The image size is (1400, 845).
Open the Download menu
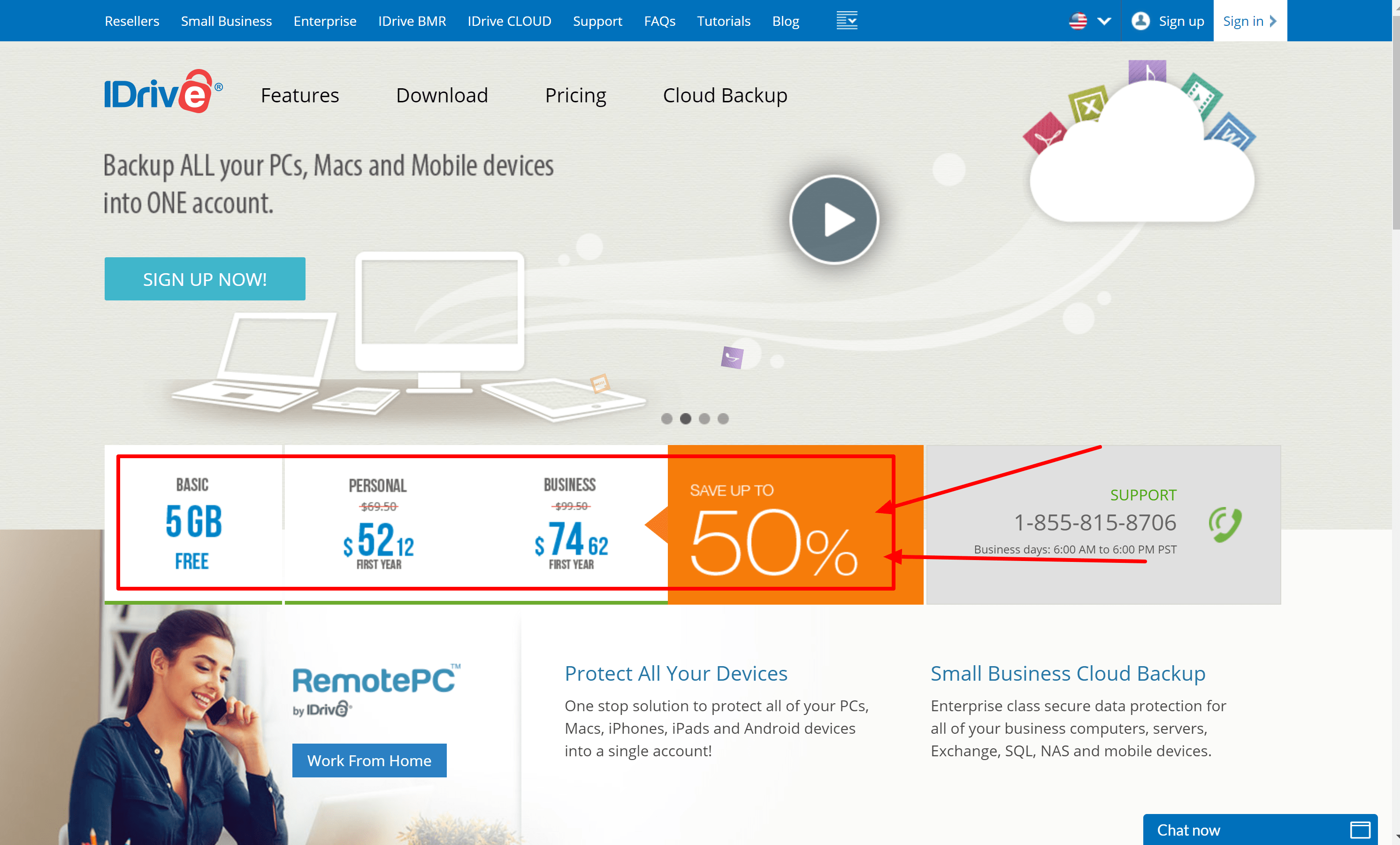pos(442,95)
